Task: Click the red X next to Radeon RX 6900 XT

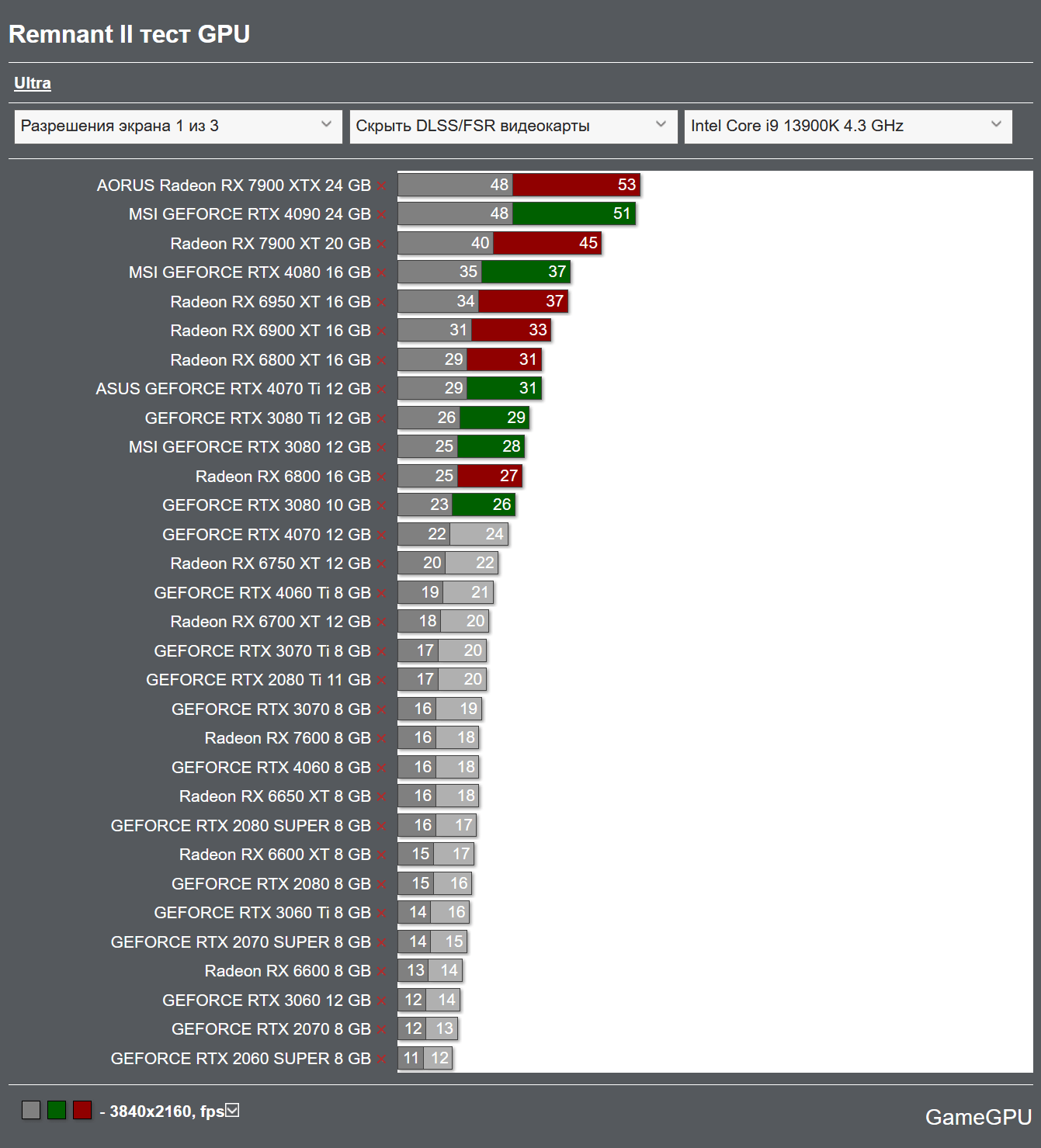Action: point(381,331)
